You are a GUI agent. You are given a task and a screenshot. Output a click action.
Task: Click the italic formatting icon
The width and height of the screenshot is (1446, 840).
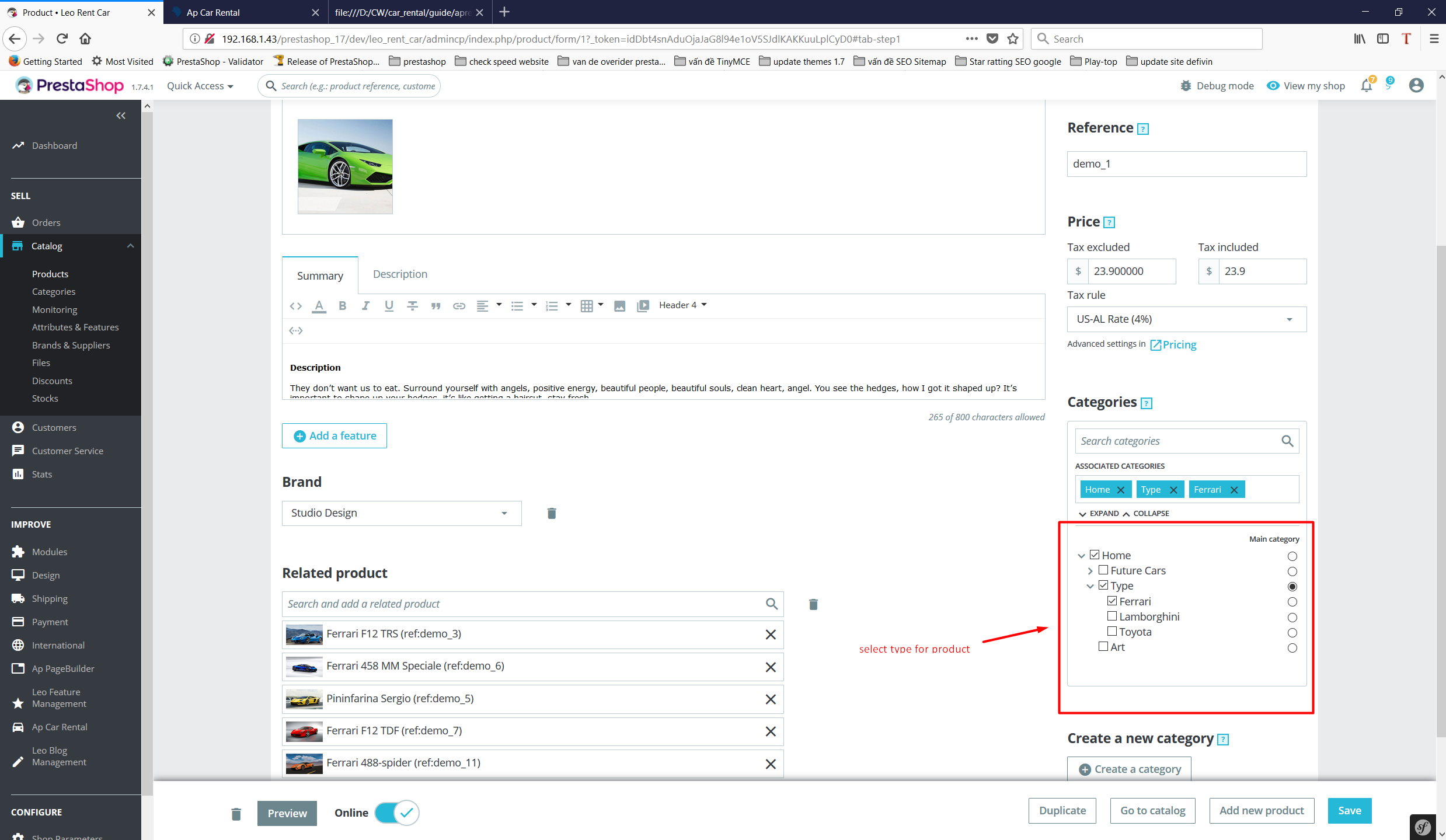[x=365, y=305]
